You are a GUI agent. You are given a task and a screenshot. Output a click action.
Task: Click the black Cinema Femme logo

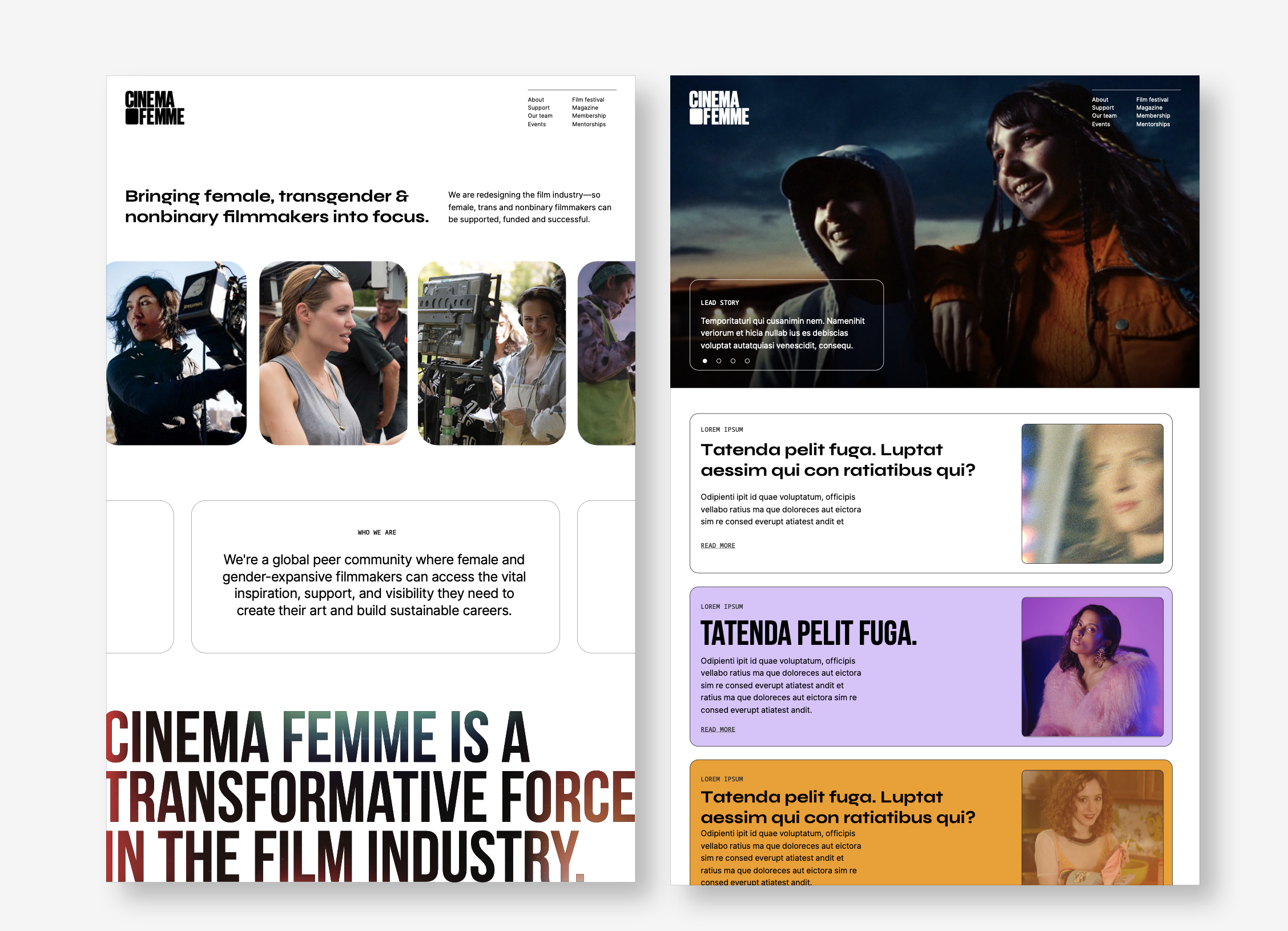tap(154, 107)
